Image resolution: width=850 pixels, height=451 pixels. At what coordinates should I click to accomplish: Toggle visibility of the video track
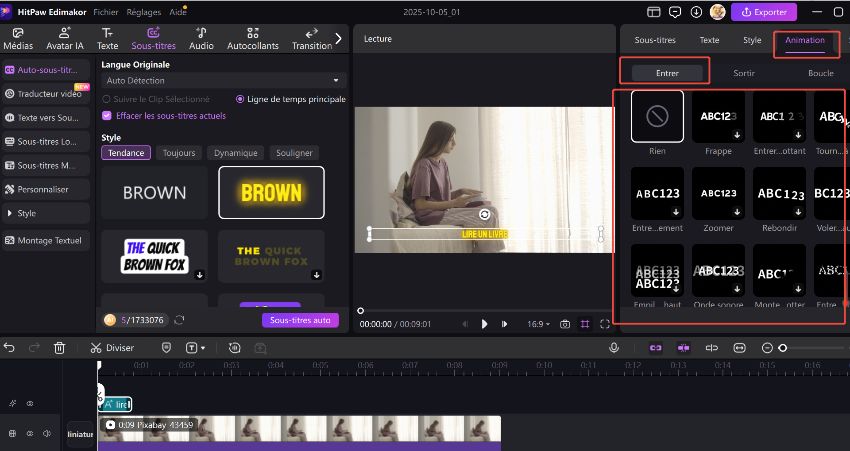[30, 434]
